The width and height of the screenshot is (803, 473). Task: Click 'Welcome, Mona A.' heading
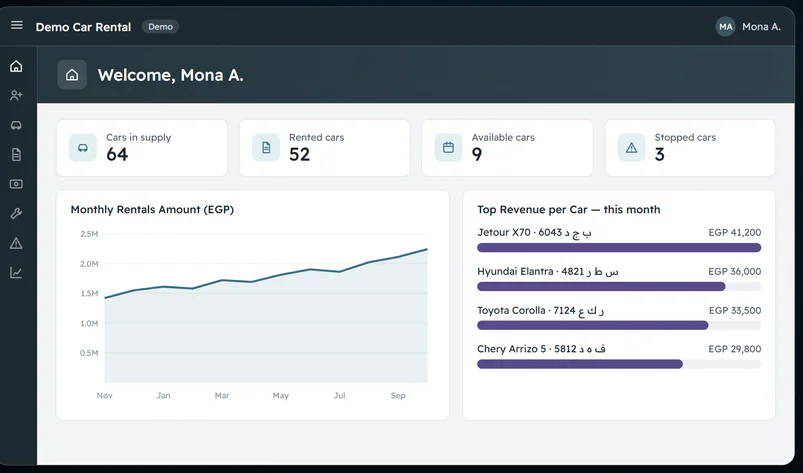pyautogui.click(x=171, y=75)
